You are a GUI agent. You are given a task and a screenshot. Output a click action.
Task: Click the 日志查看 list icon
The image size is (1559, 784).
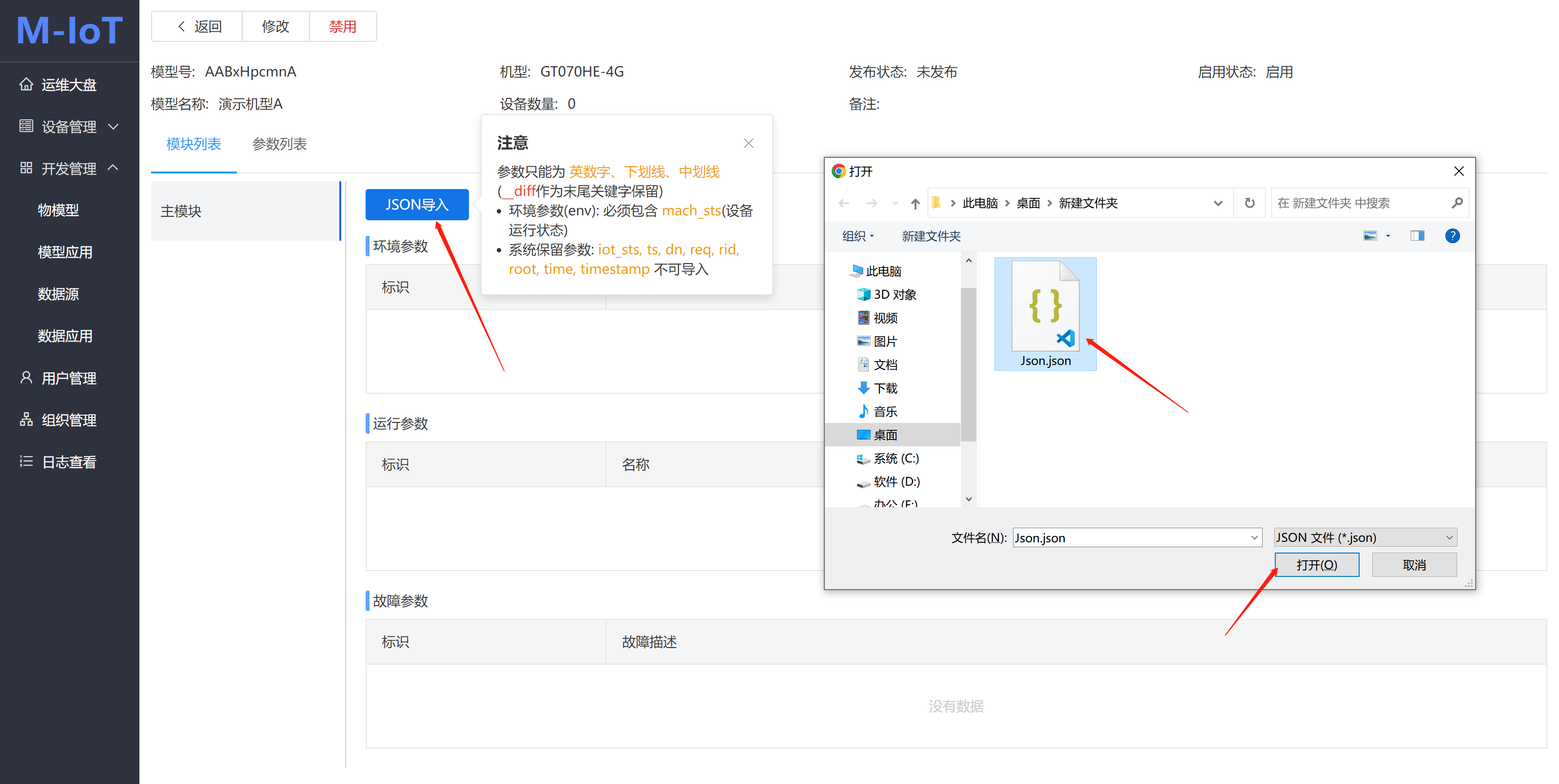(26, 461)
